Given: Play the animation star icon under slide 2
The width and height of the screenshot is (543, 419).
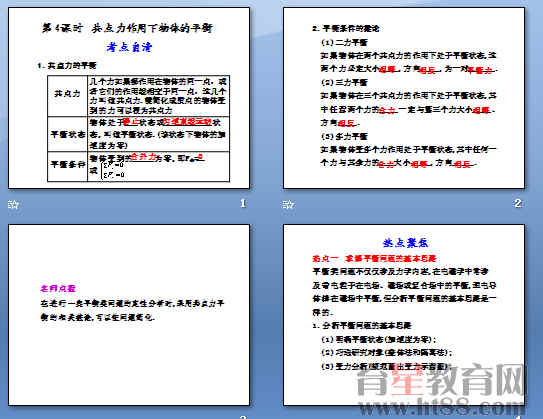Looking at the screenshot, I should coord(288,205).
